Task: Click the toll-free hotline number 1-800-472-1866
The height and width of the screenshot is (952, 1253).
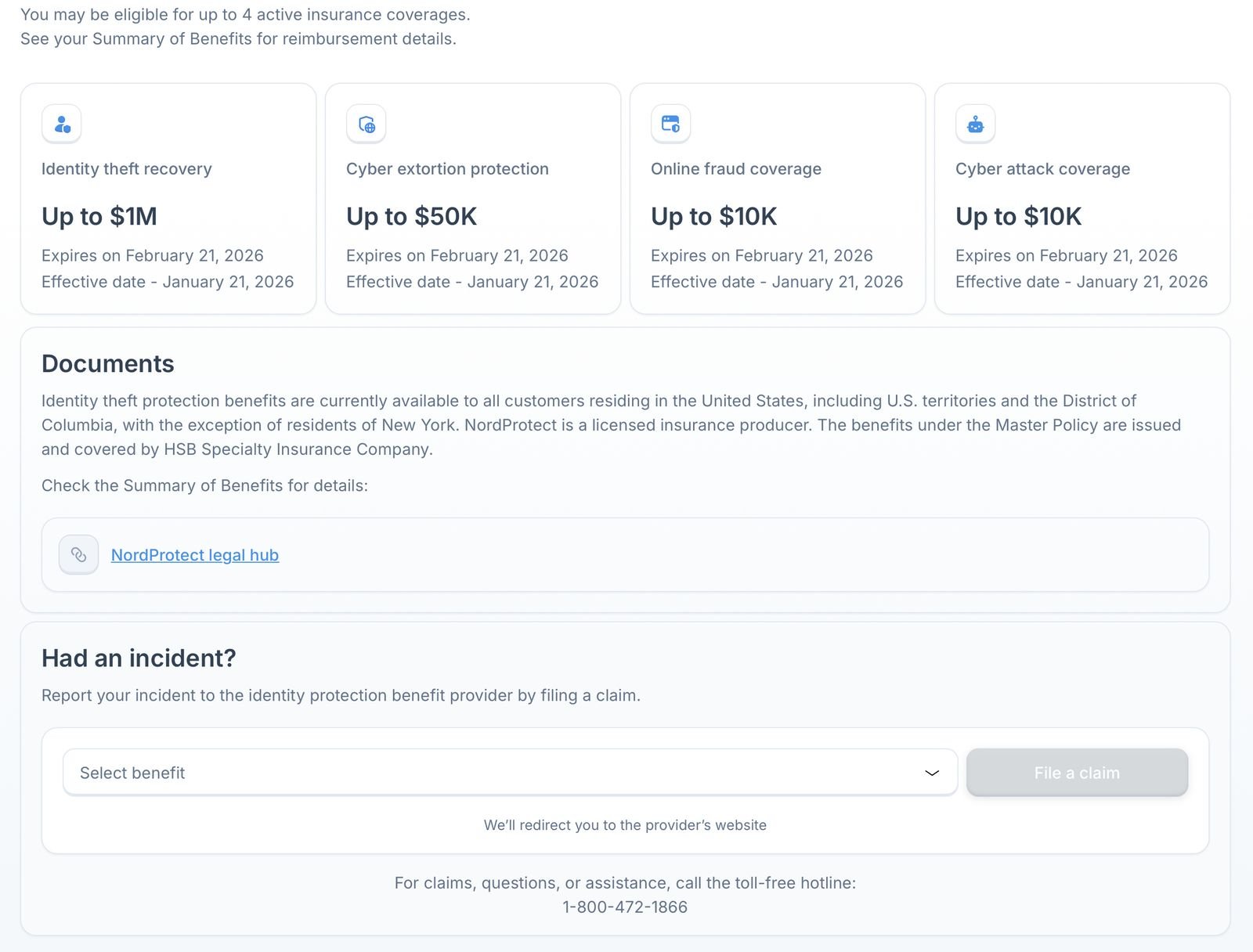Action: pyautogui.click(x=625, y=907)
